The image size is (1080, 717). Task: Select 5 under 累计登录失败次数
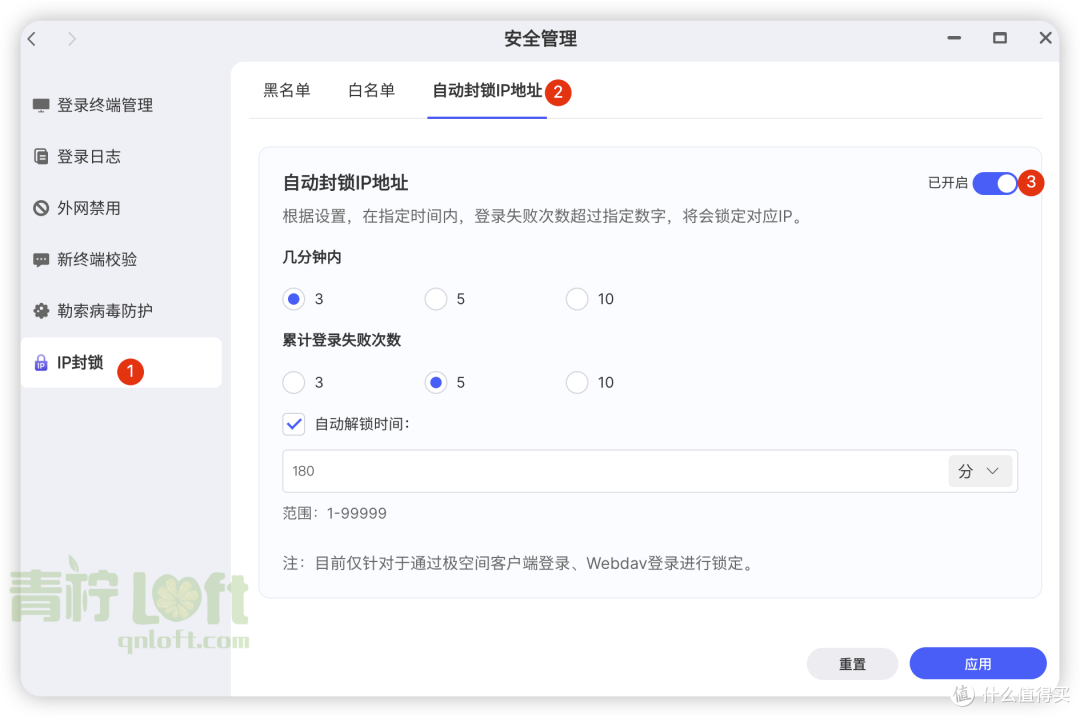pos(436,382)
